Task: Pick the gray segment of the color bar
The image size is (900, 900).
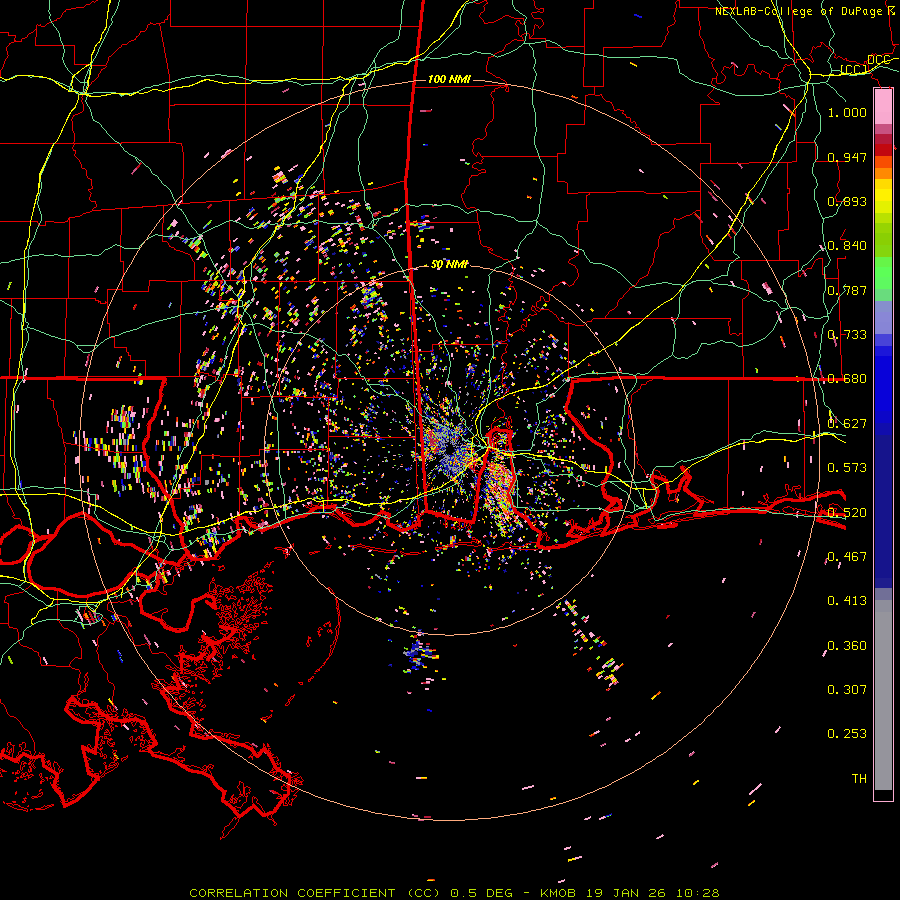Action: coord(883,695)
